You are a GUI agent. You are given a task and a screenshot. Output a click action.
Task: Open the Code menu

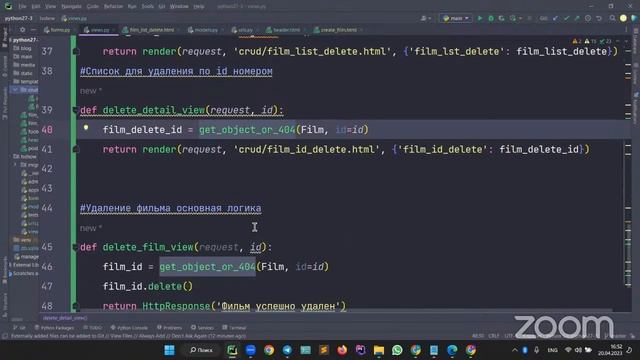tap(93, 7)
